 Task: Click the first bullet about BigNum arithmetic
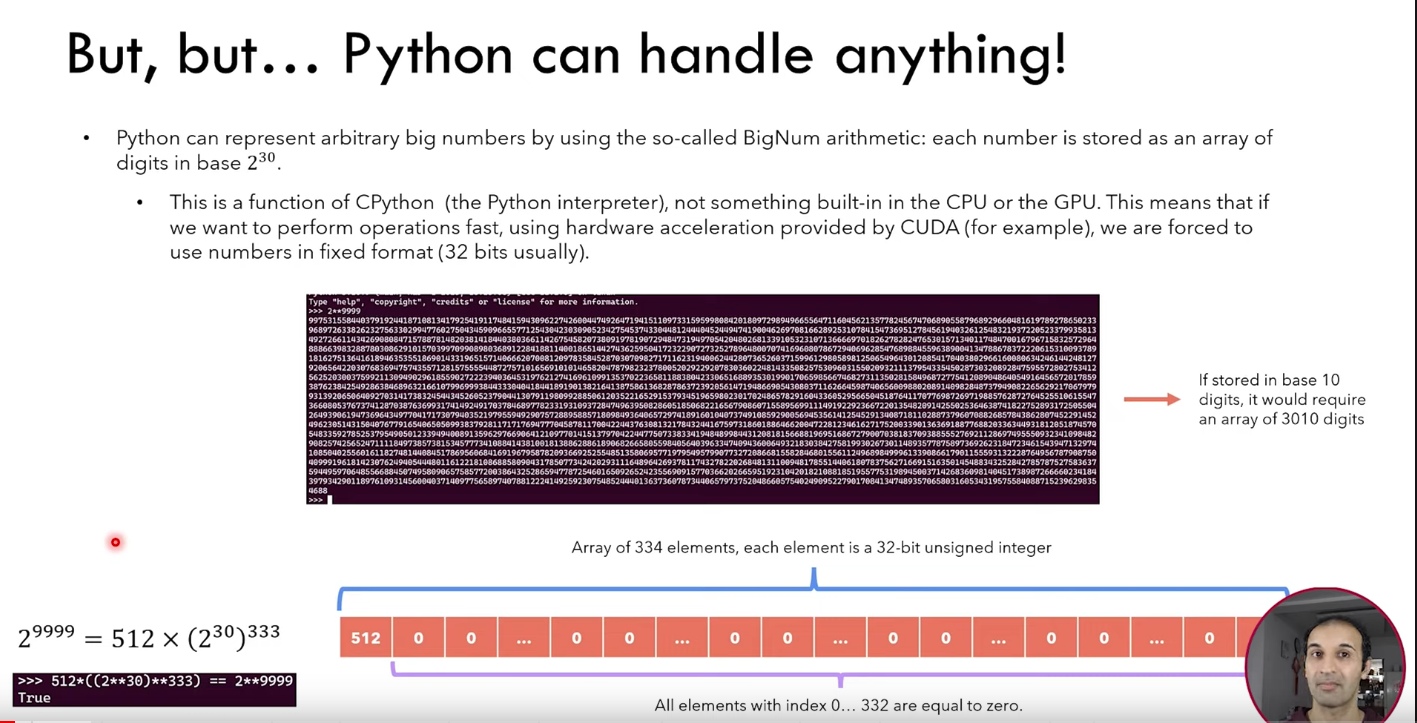[694, 150]
